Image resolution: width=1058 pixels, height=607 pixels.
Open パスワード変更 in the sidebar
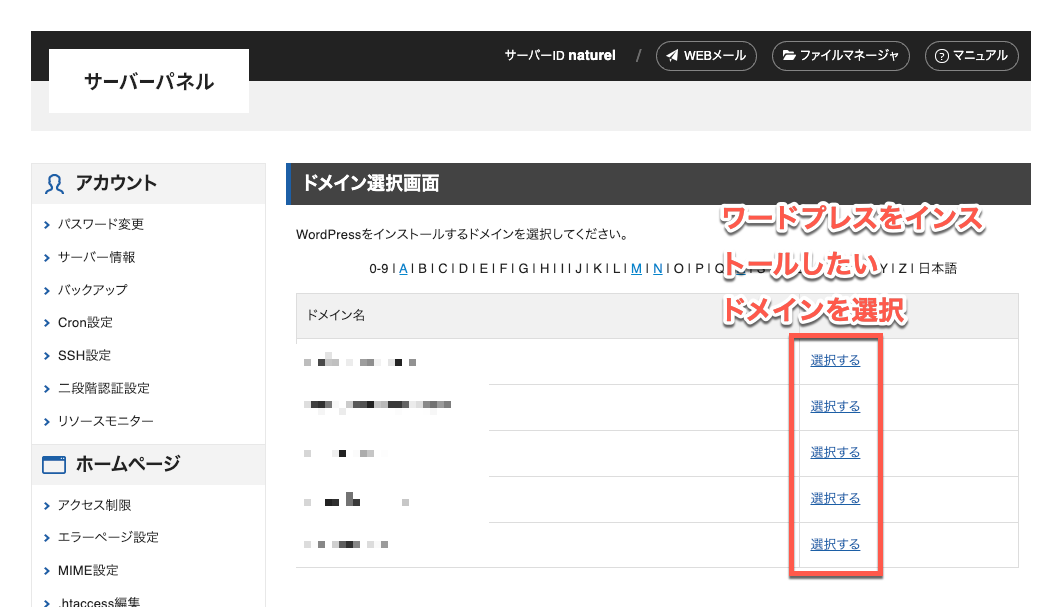point(100,224)
